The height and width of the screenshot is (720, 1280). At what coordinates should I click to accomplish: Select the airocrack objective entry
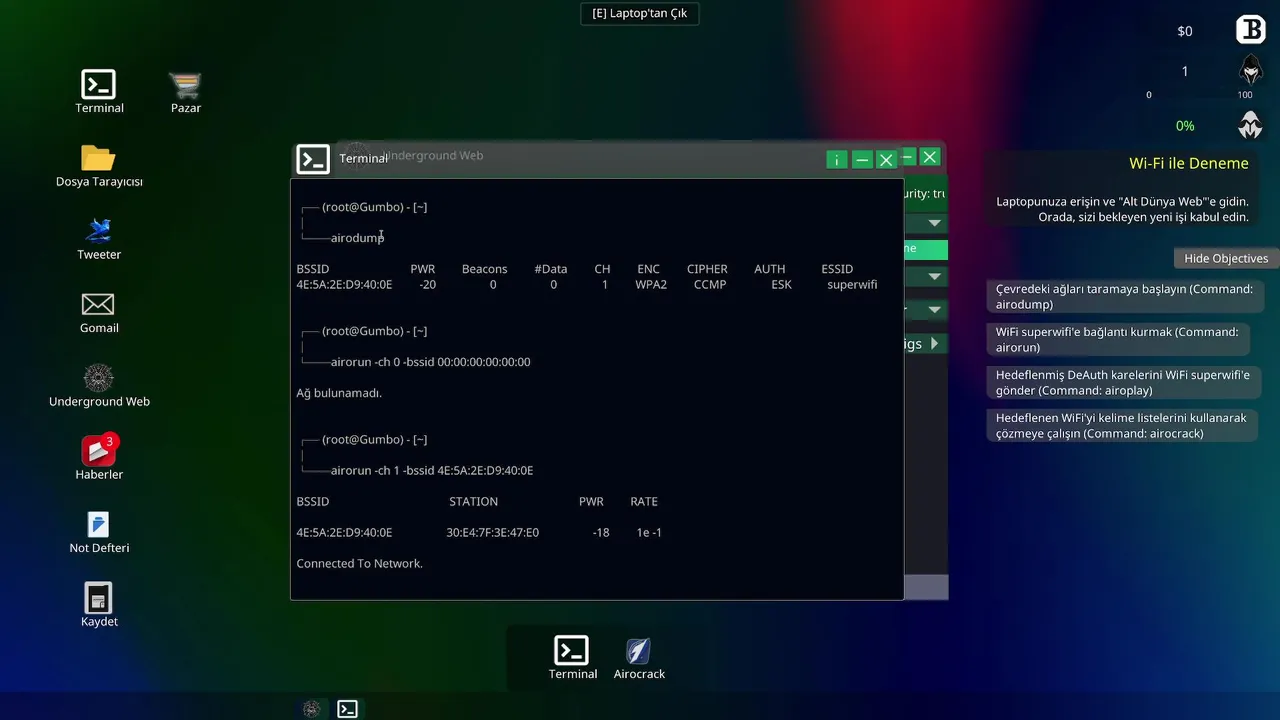(1122, 425)
